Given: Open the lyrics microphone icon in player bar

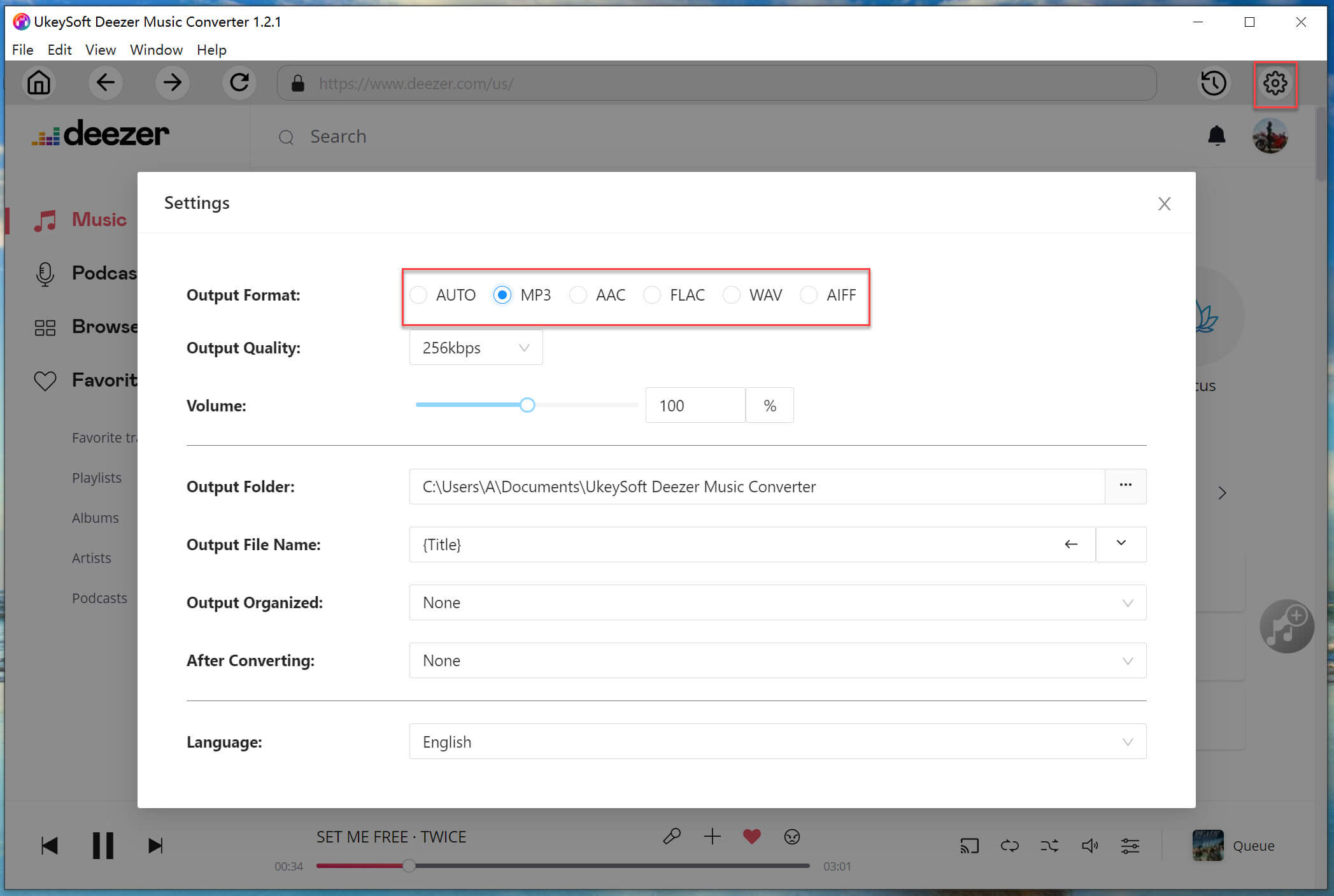Looking at the screenshot, I should (672, 836).
